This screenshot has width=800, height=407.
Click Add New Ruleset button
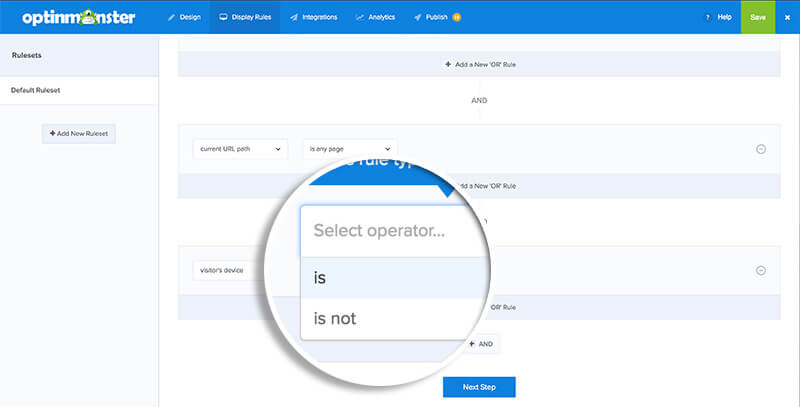pyautogui.click(x=79, y=134)
